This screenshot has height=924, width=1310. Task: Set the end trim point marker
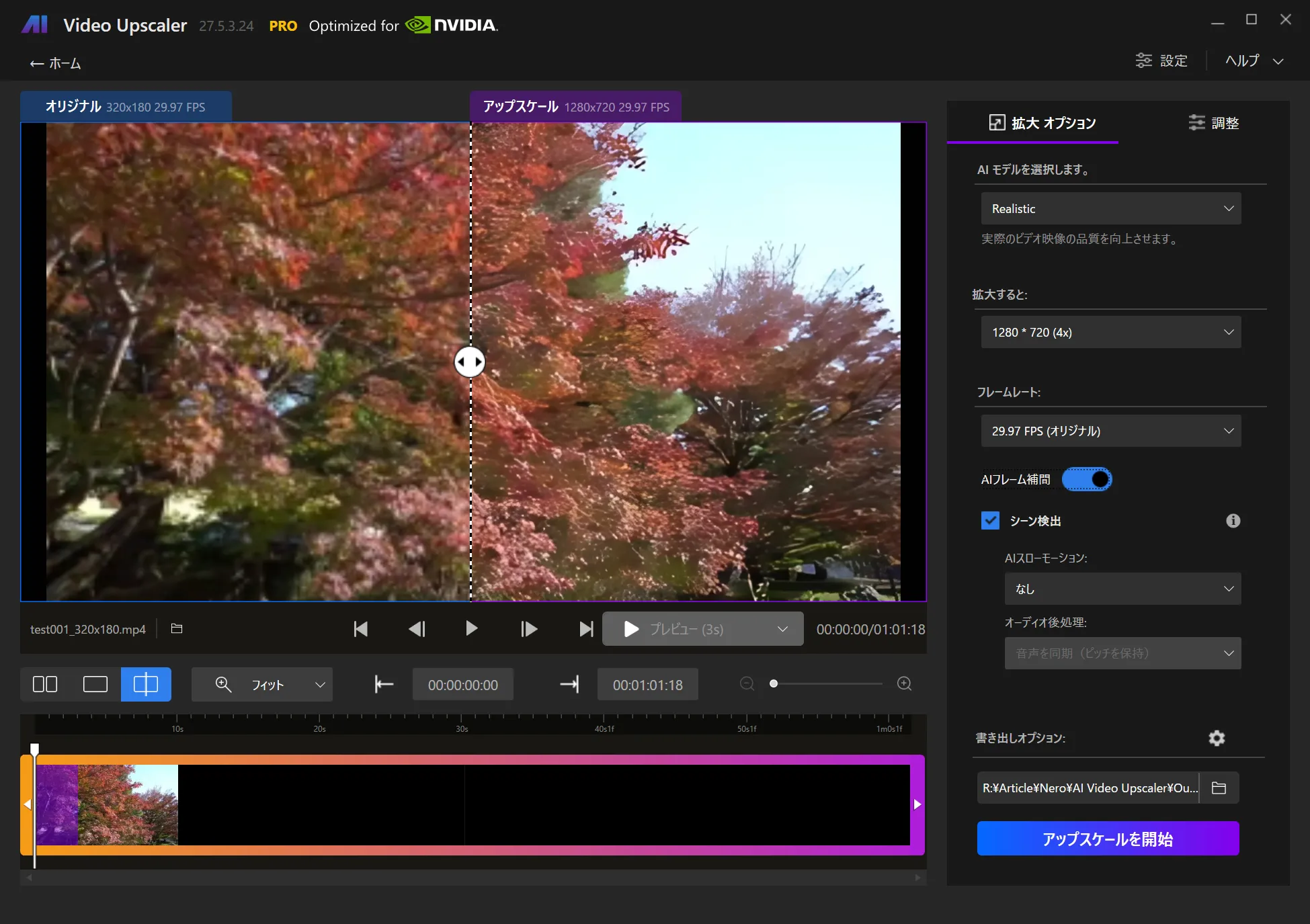(x=569, y=684)
